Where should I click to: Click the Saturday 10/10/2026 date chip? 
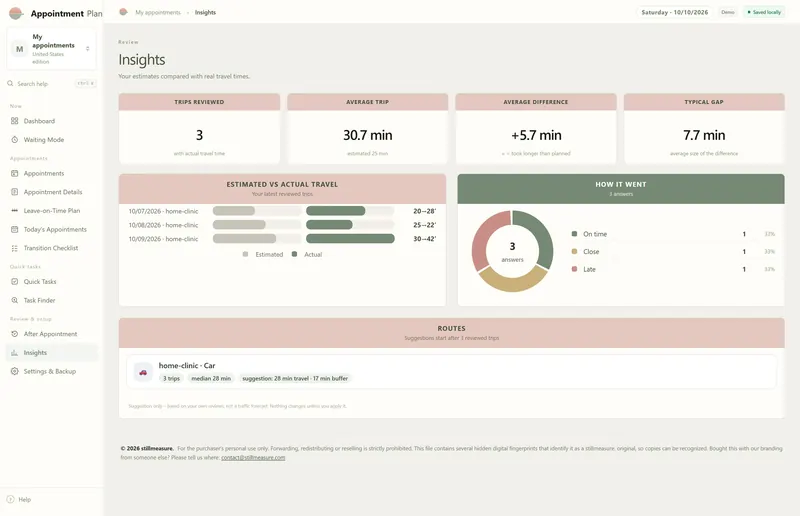coord(674,12)
